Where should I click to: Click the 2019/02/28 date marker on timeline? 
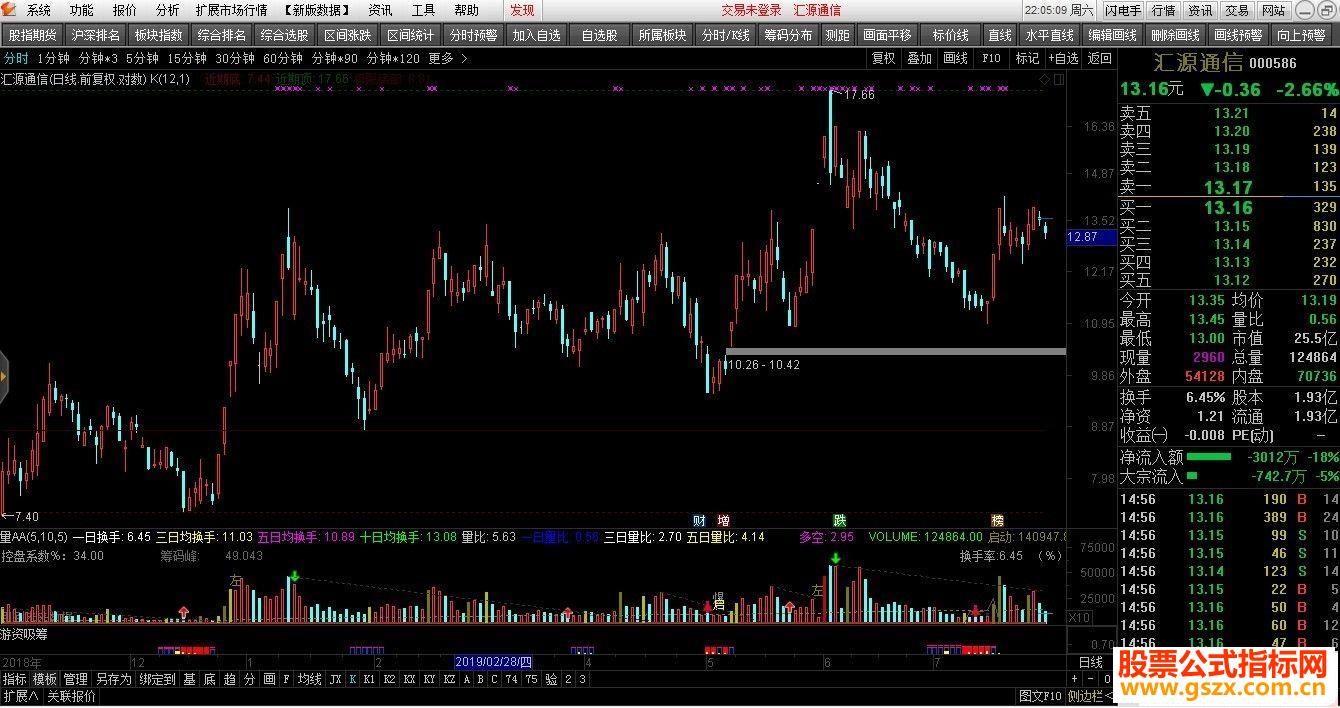(494, 662)
